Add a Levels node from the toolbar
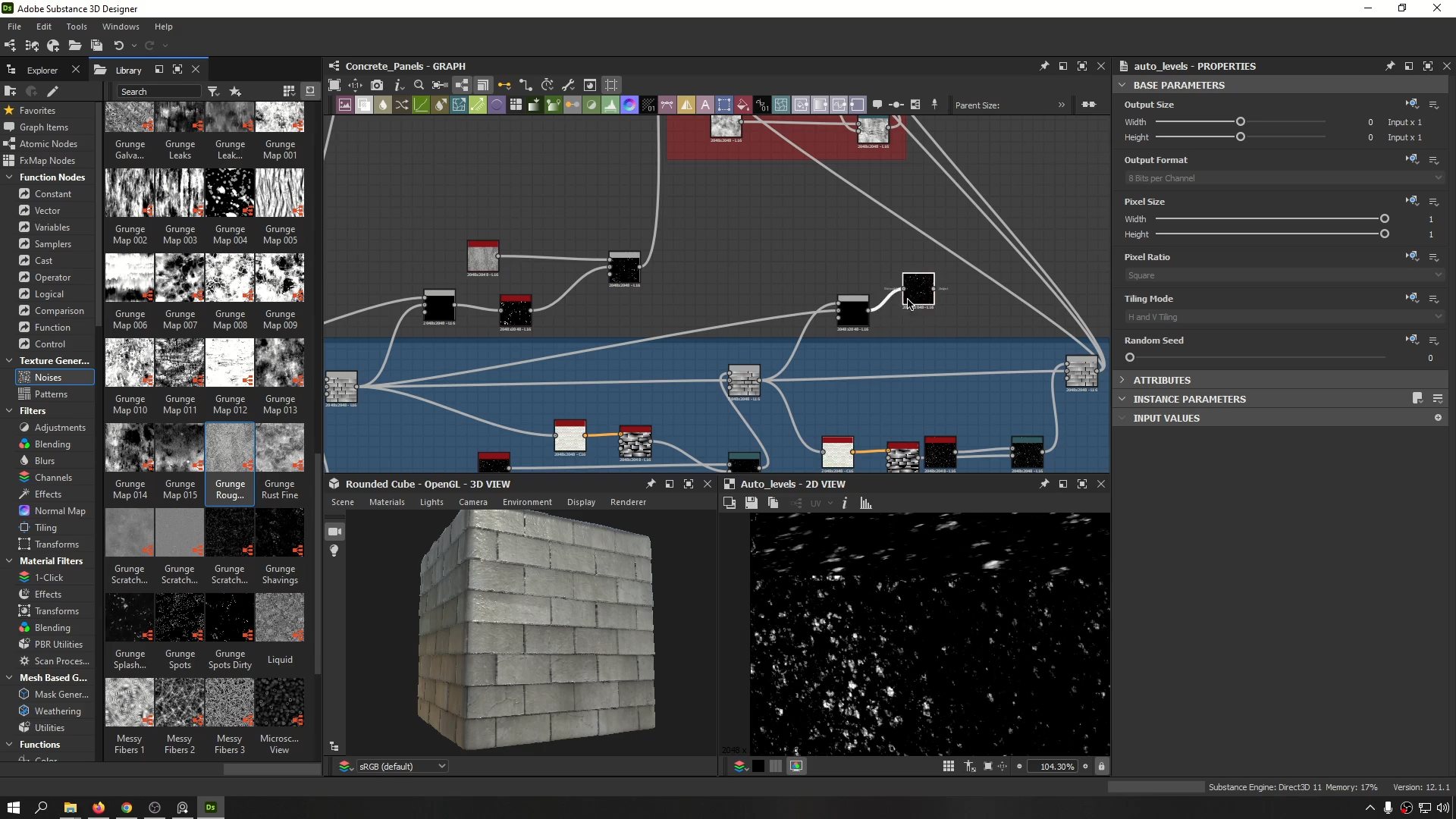This screenshot has height=819, width=1456. (610, 105)
